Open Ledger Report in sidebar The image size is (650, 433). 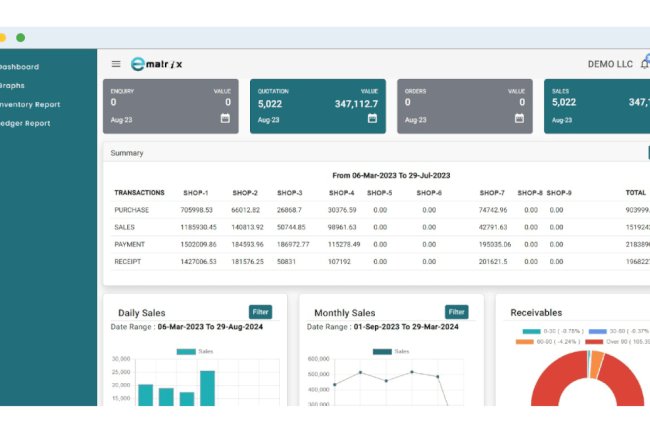(25, 123)
